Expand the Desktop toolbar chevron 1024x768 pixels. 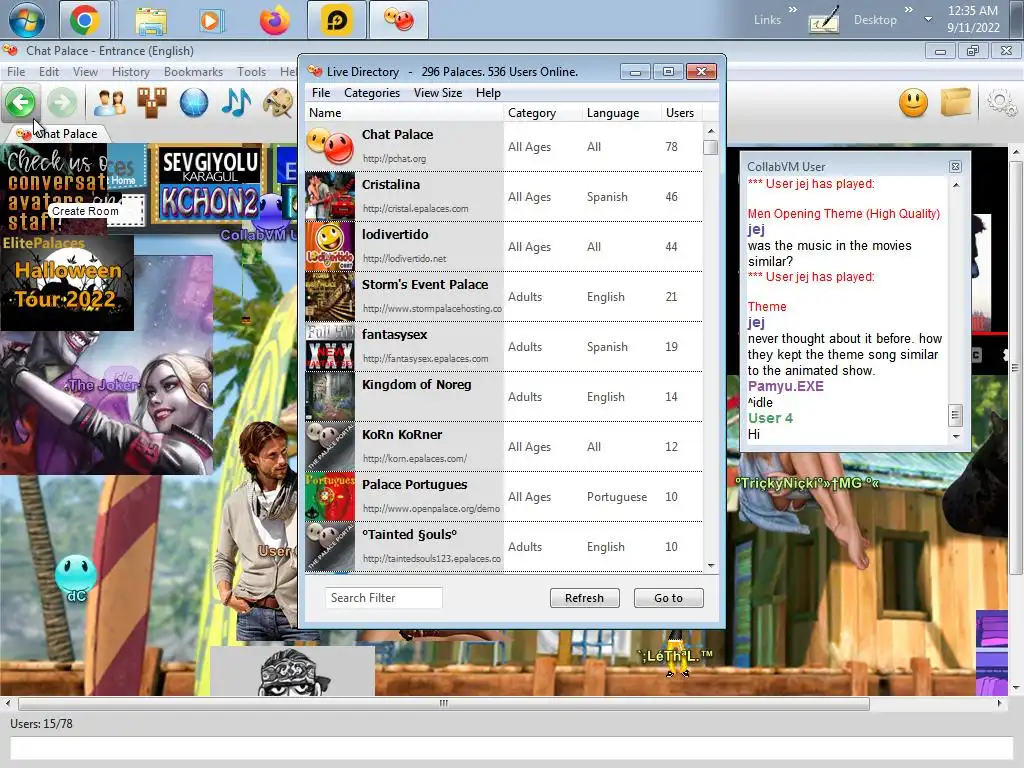pos(908,10)
